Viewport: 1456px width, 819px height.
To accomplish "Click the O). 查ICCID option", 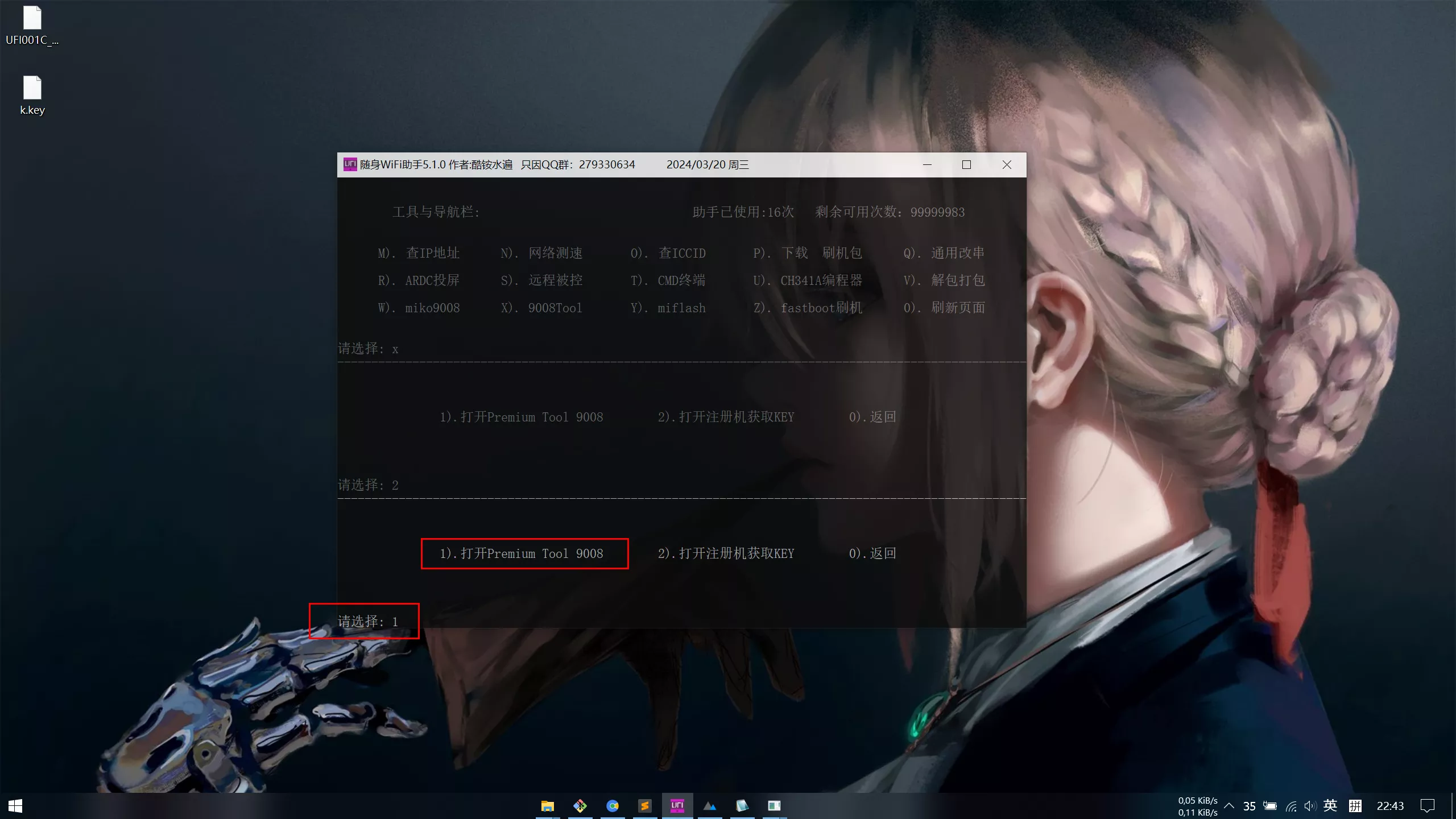I will 668,253.
